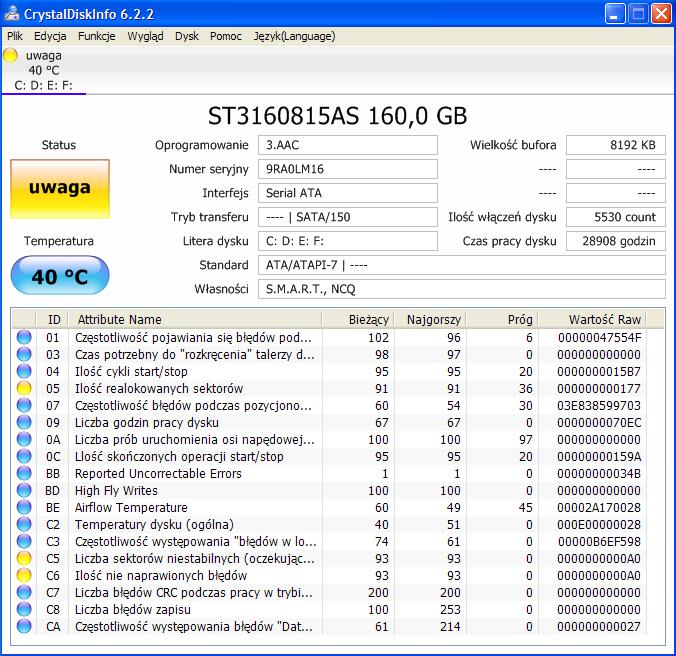Select row Ilość nie naprawionych błędów
The height and width of the screenshot is (656, 676).
coord(331,575)
